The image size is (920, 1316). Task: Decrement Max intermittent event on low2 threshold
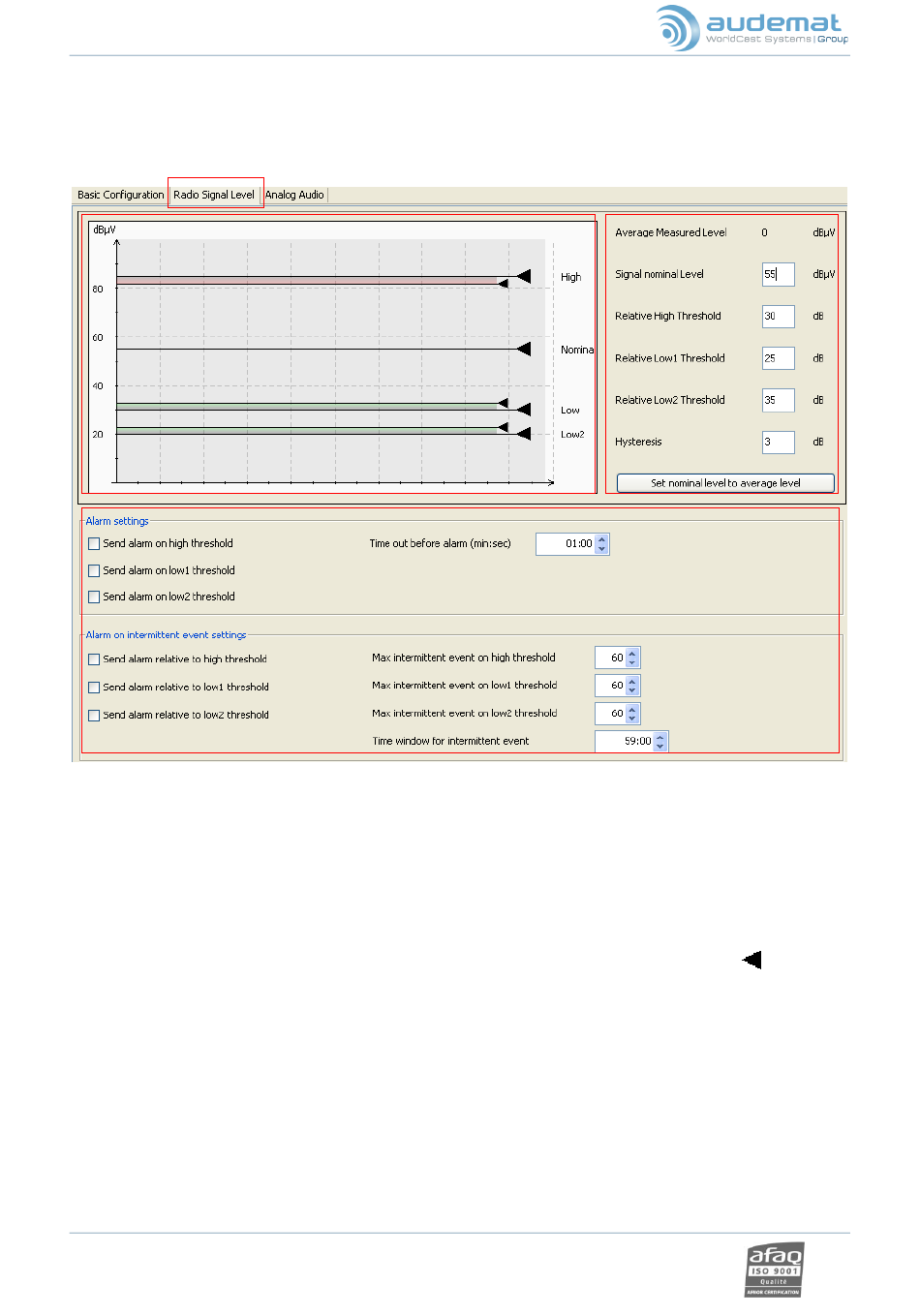[x=632, y=719]
